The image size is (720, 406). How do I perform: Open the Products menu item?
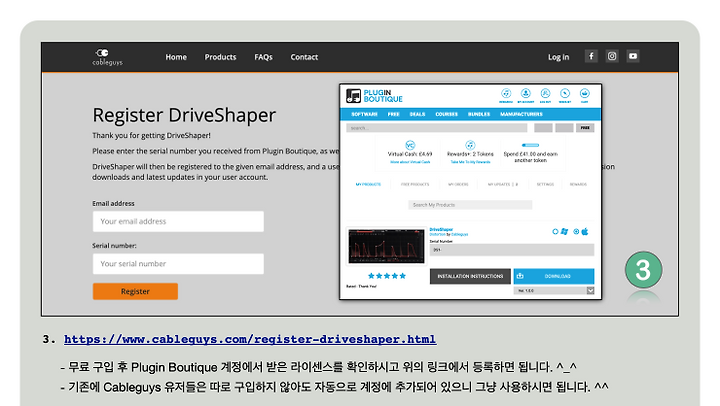pos(220,57)
